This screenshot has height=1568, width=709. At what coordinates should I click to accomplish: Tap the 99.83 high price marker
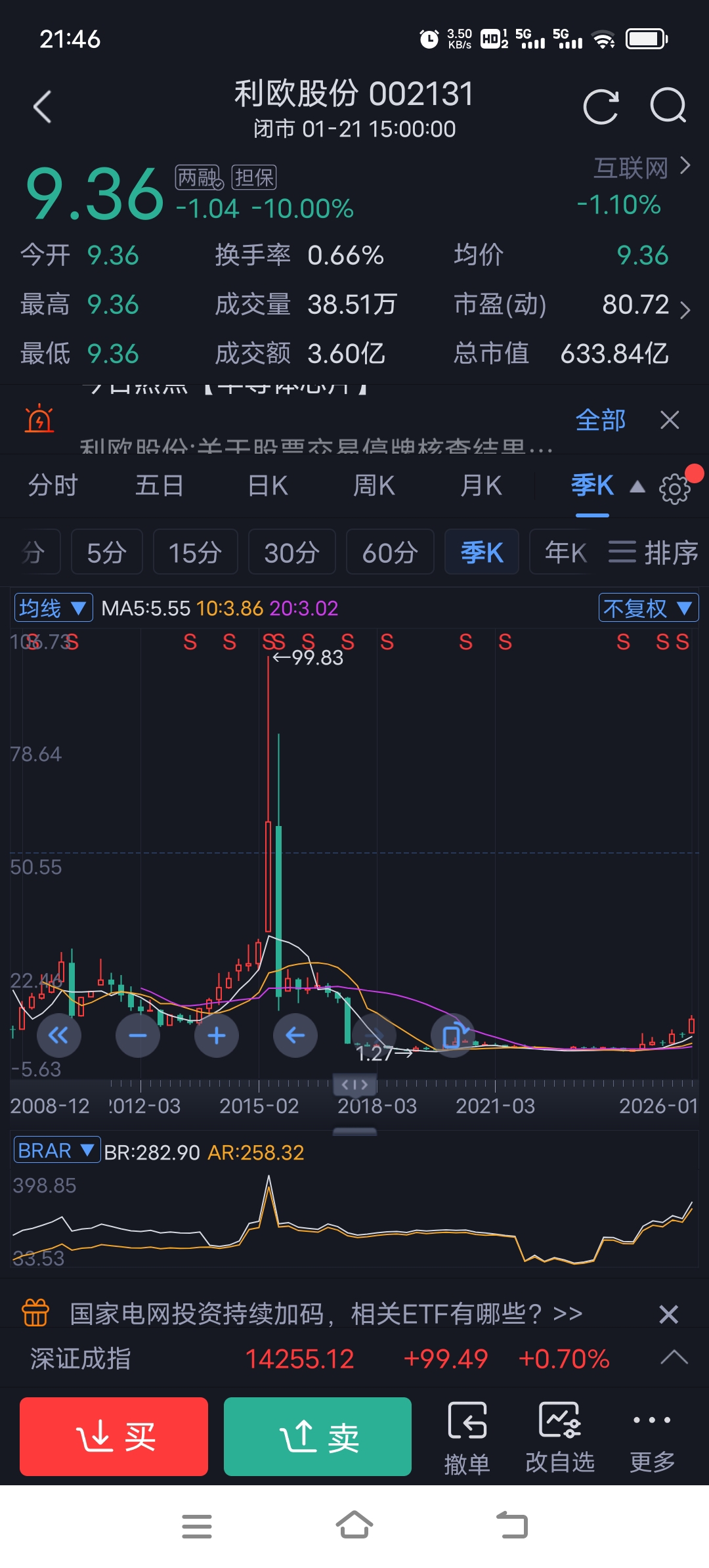click(309, 657)
